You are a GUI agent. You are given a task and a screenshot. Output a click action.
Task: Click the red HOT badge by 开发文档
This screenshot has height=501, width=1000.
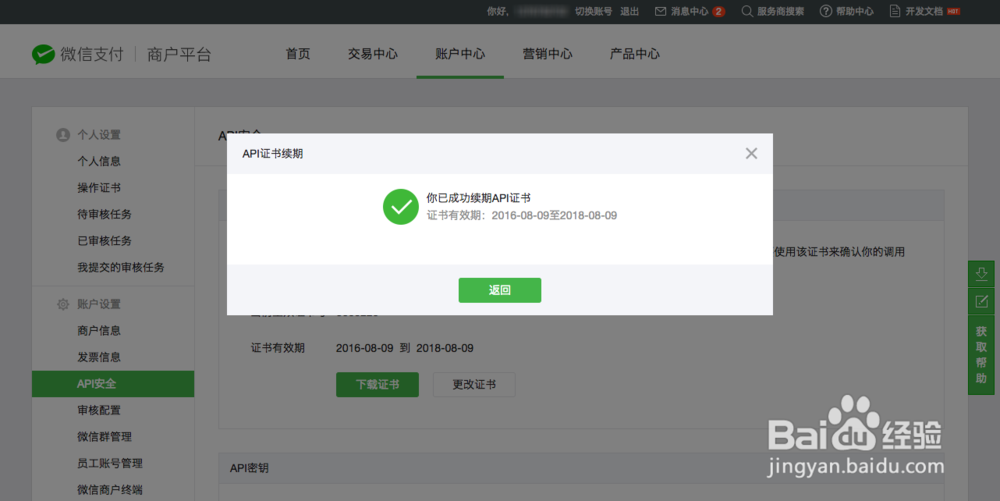(953, 11)
